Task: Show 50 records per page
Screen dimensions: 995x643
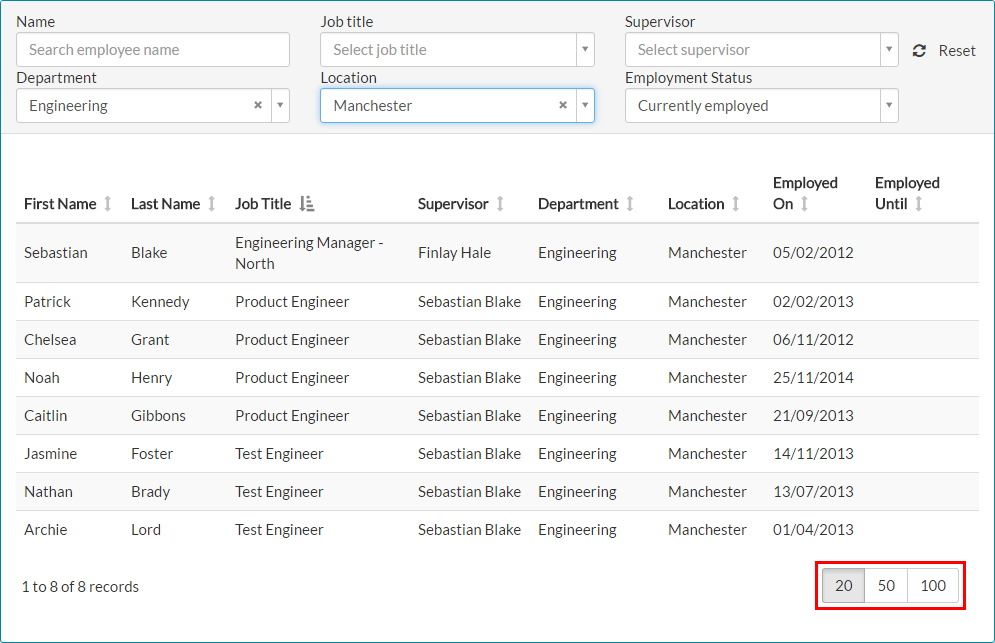Action: tap(886, 586)
